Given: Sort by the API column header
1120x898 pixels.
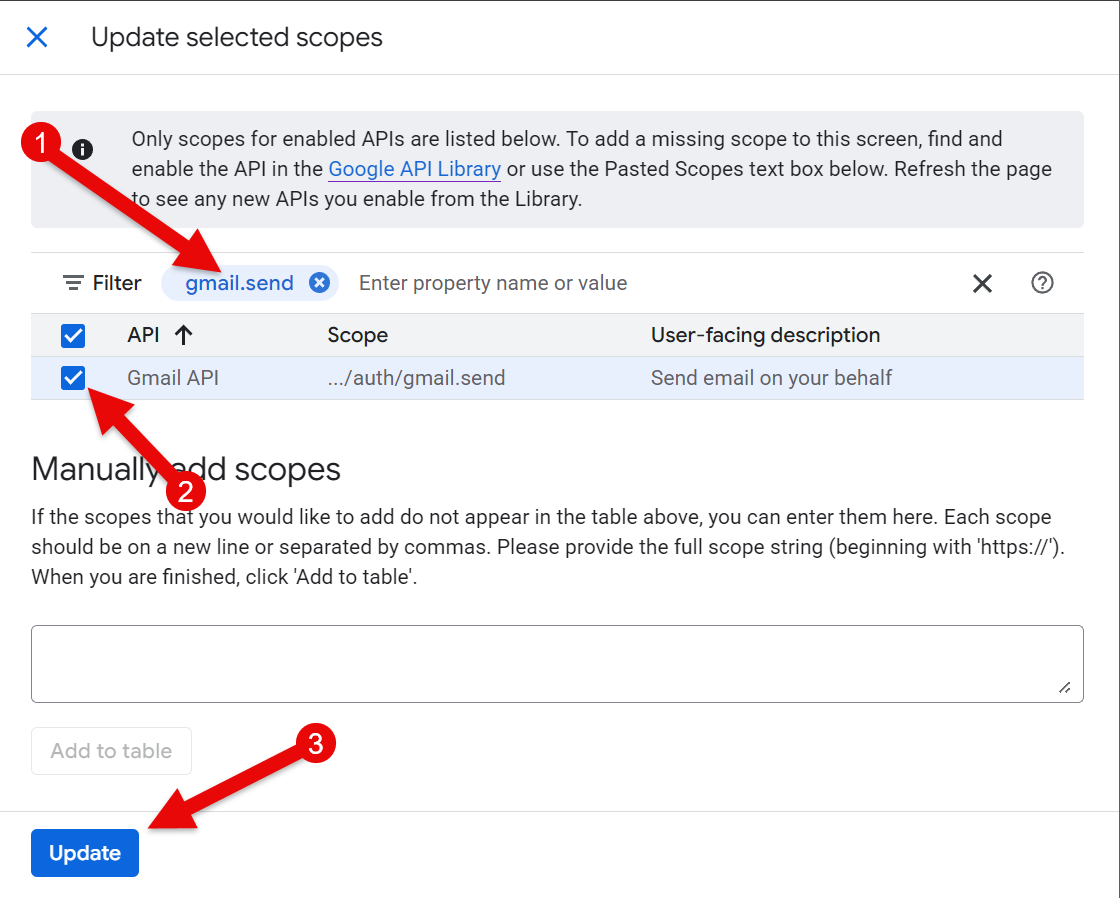Looking at the screenshot, I should coord(143,335).
